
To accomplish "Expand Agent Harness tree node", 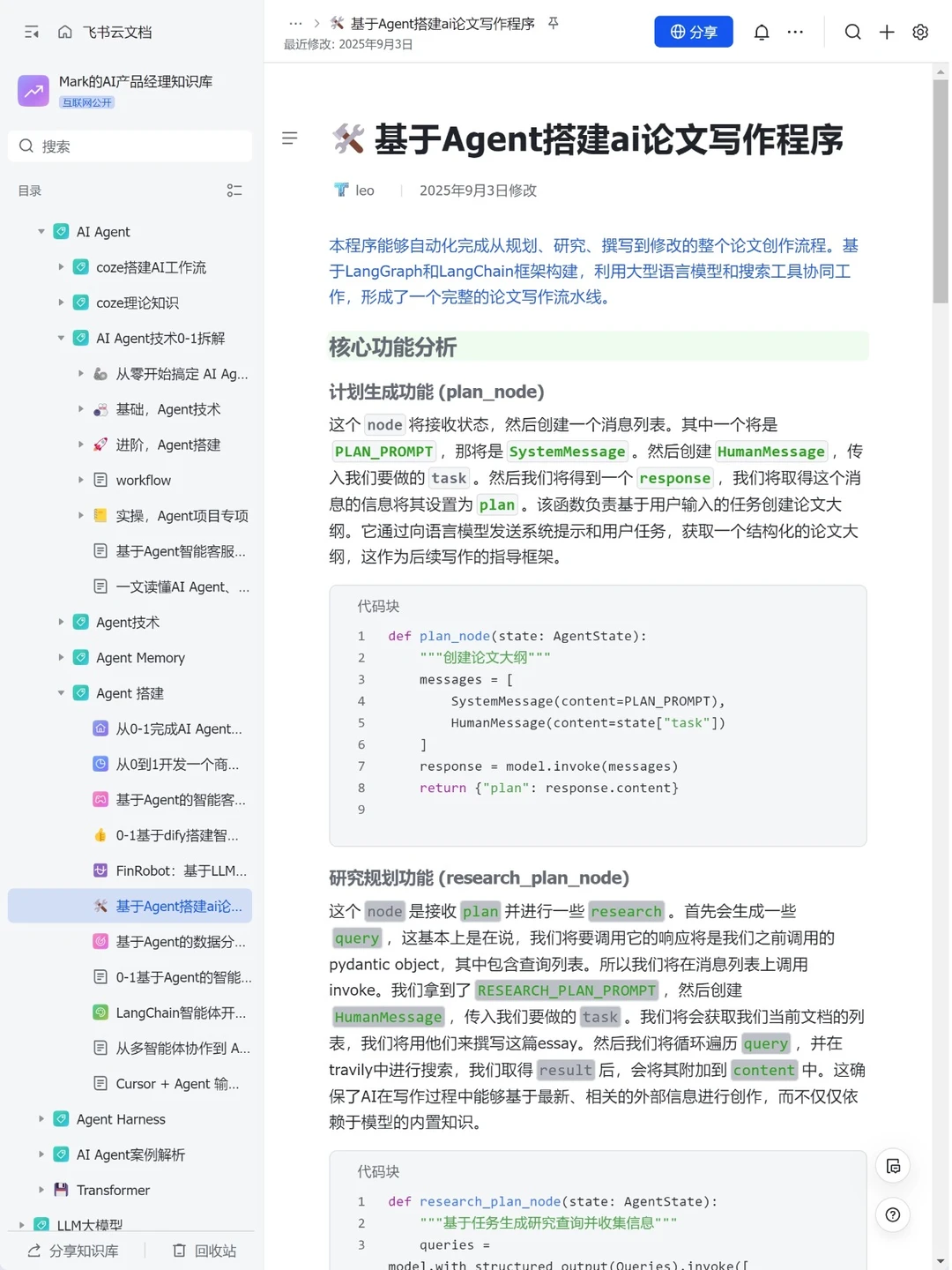I will point(41,1118).
